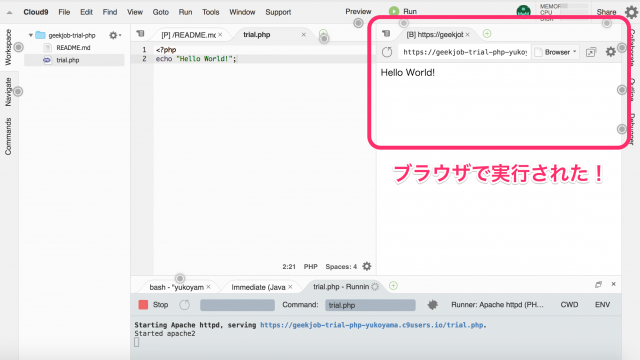
Task: Restart the runner with the reload icon
Action: [x=184, y=305]
